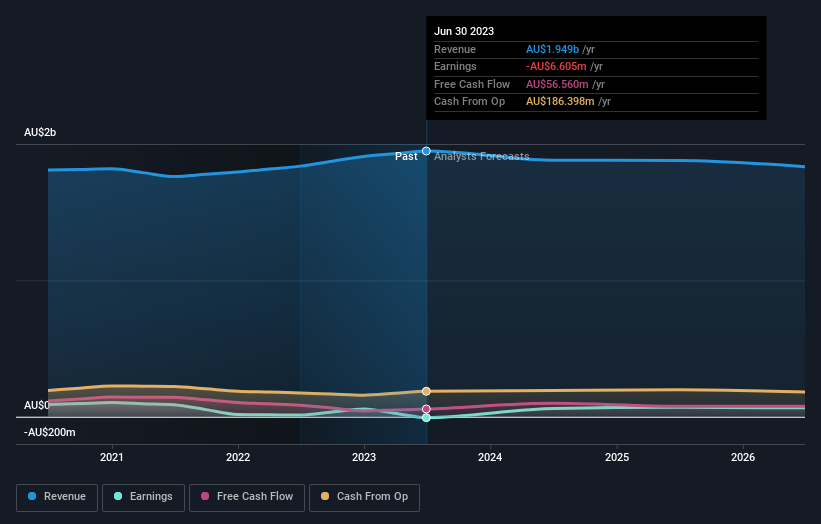The width and height of the screenshot is (821, 524).
Task: Click the 'Past' label on chart
Action: 406,157
